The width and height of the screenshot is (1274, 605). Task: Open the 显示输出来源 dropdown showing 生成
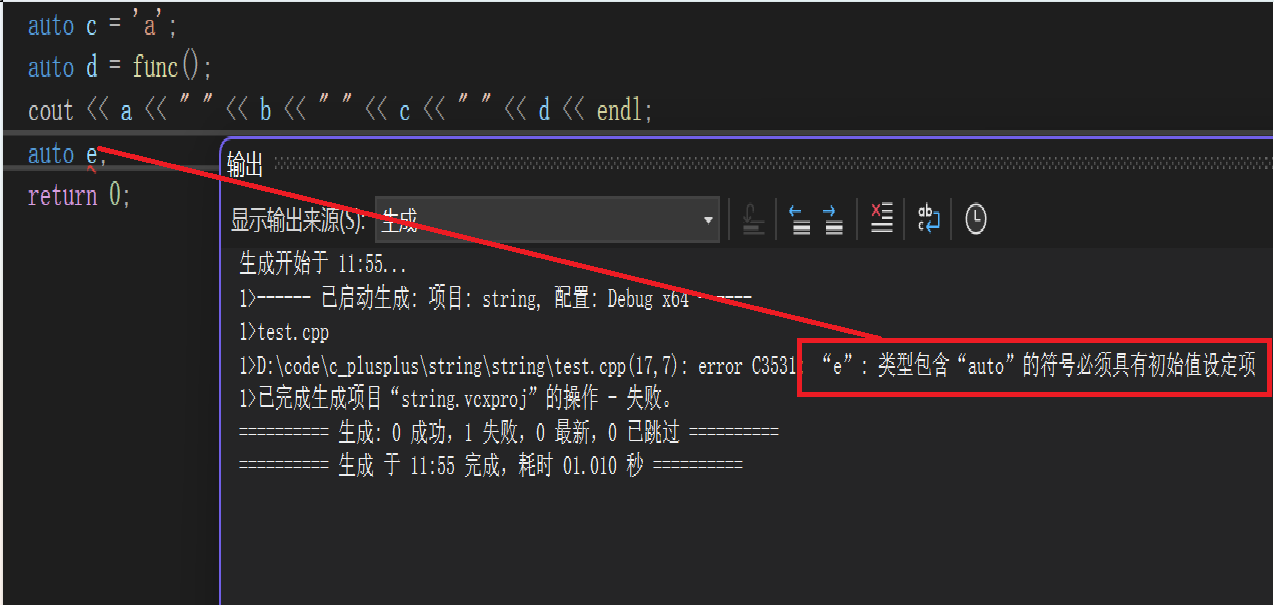click(547, 220)
